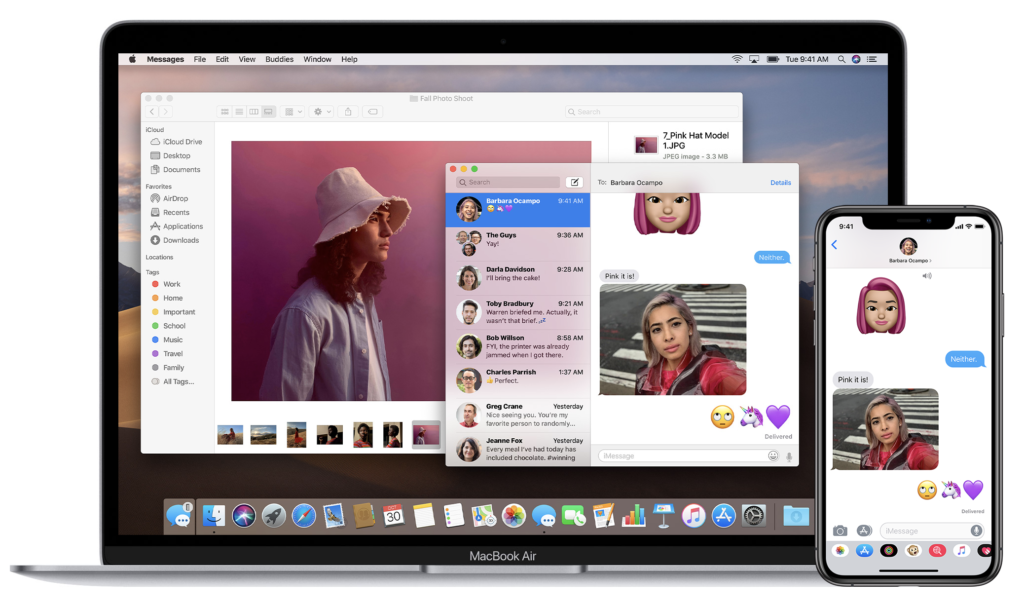1024x607 pixels.
Task: Expand Barbara Ocampo contact info on iPhone
Action: [908, 250]
